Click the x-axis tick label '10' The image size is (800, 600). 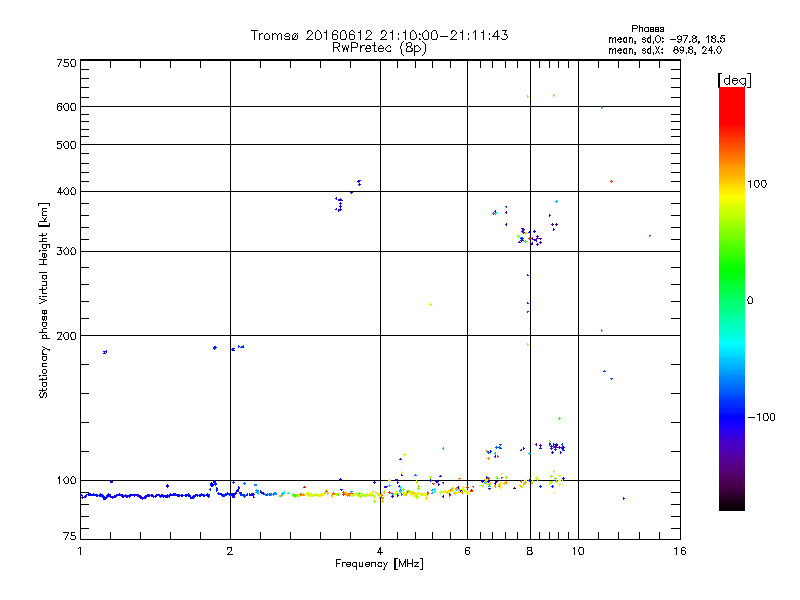coord(578,551)
